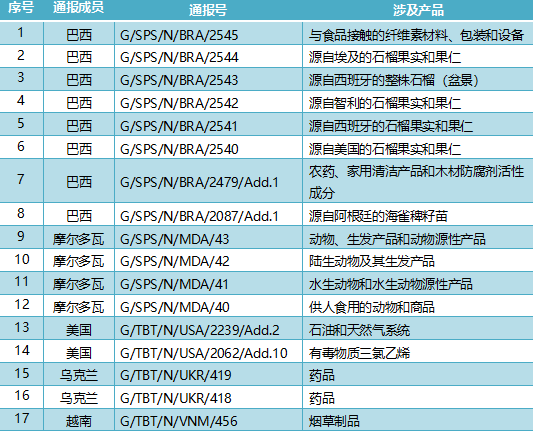Click sequence number 8

point(21,213)
